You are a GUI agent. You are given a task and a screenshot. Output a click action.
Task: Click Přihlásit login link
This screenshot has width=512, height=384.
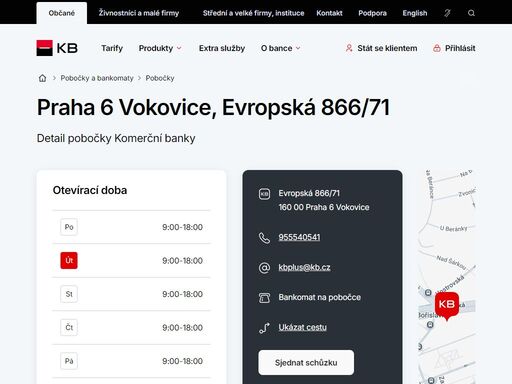coord(460,48)
